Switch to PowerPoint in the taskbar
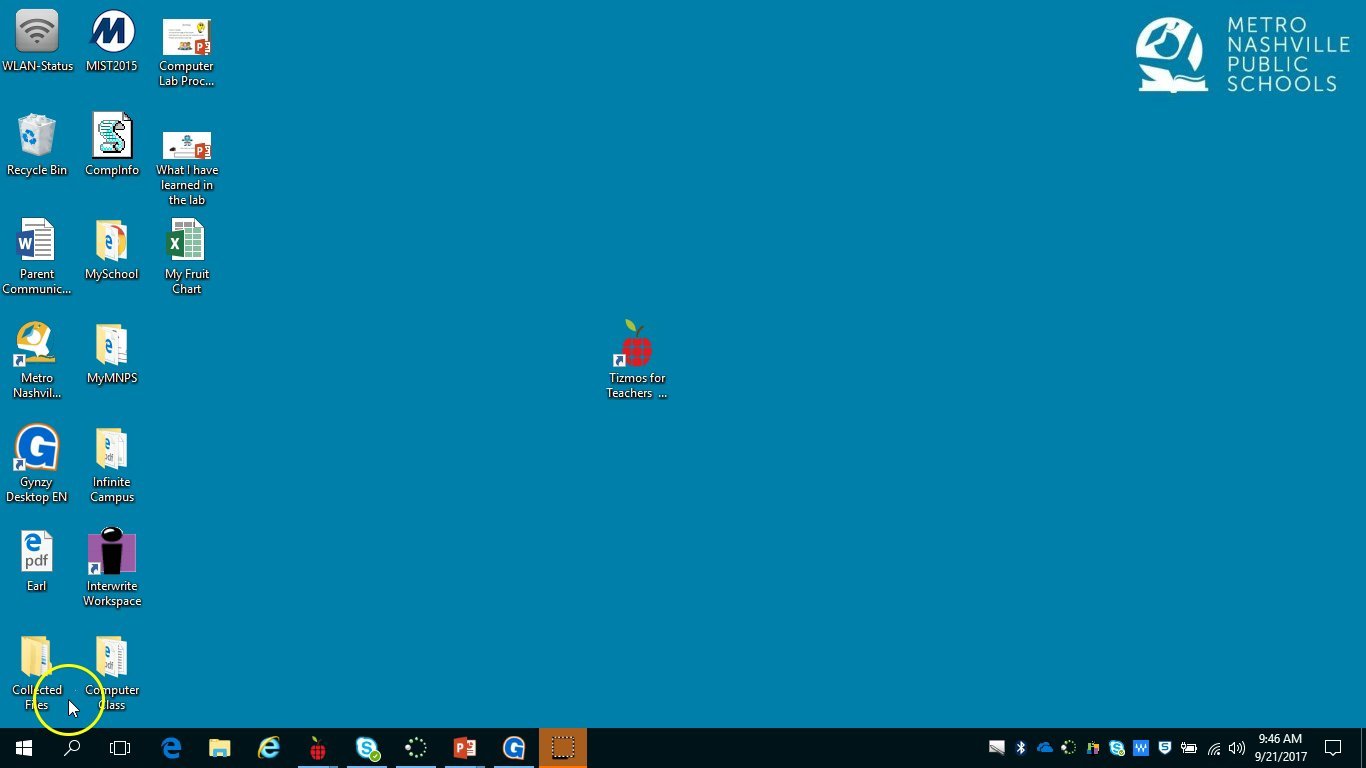The width and height of the screenshot is (1366, 768). 464,748
